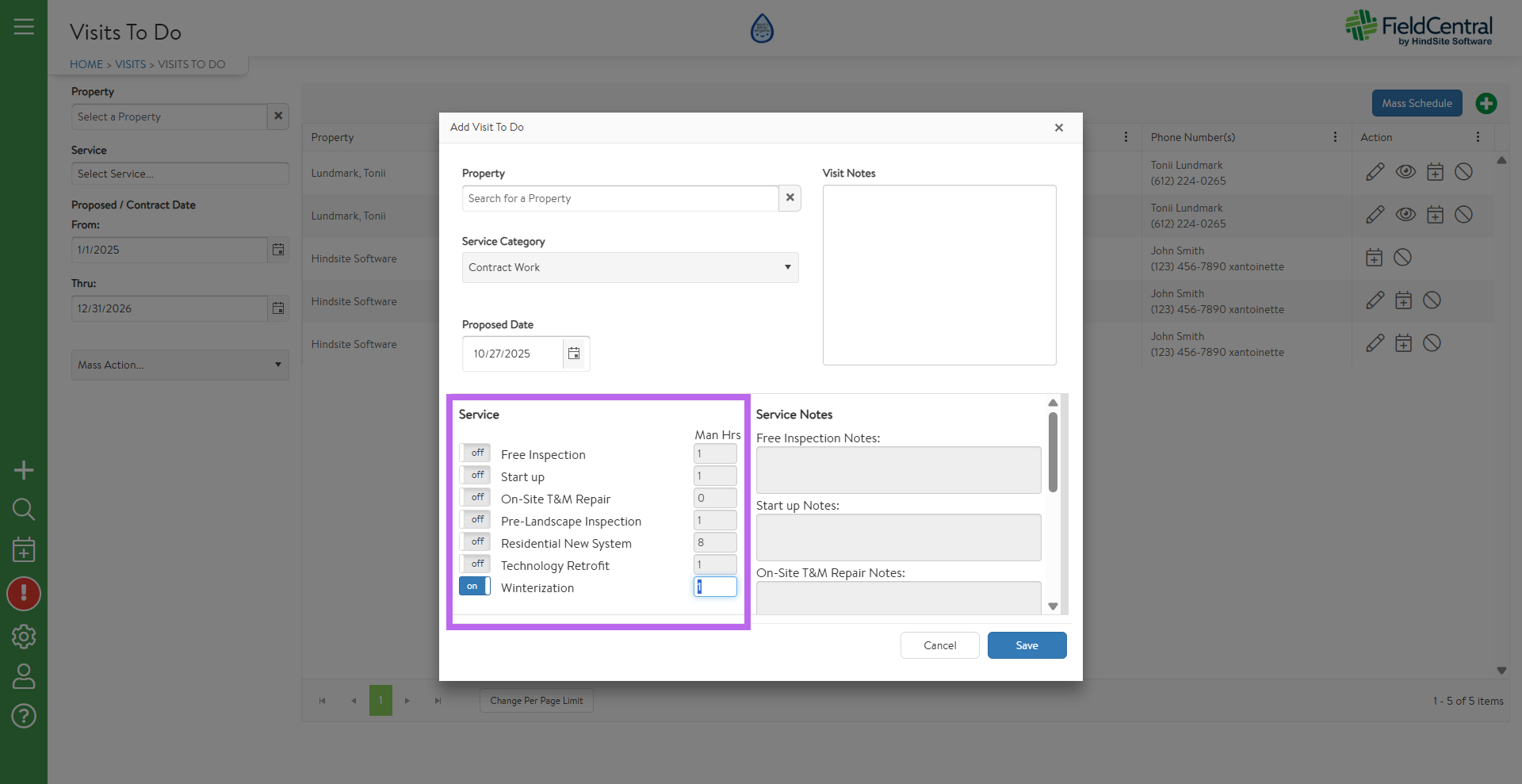Open the Proposed Date calendar picker
Viewport: 1522px width, 784px height.
(574, 354)
